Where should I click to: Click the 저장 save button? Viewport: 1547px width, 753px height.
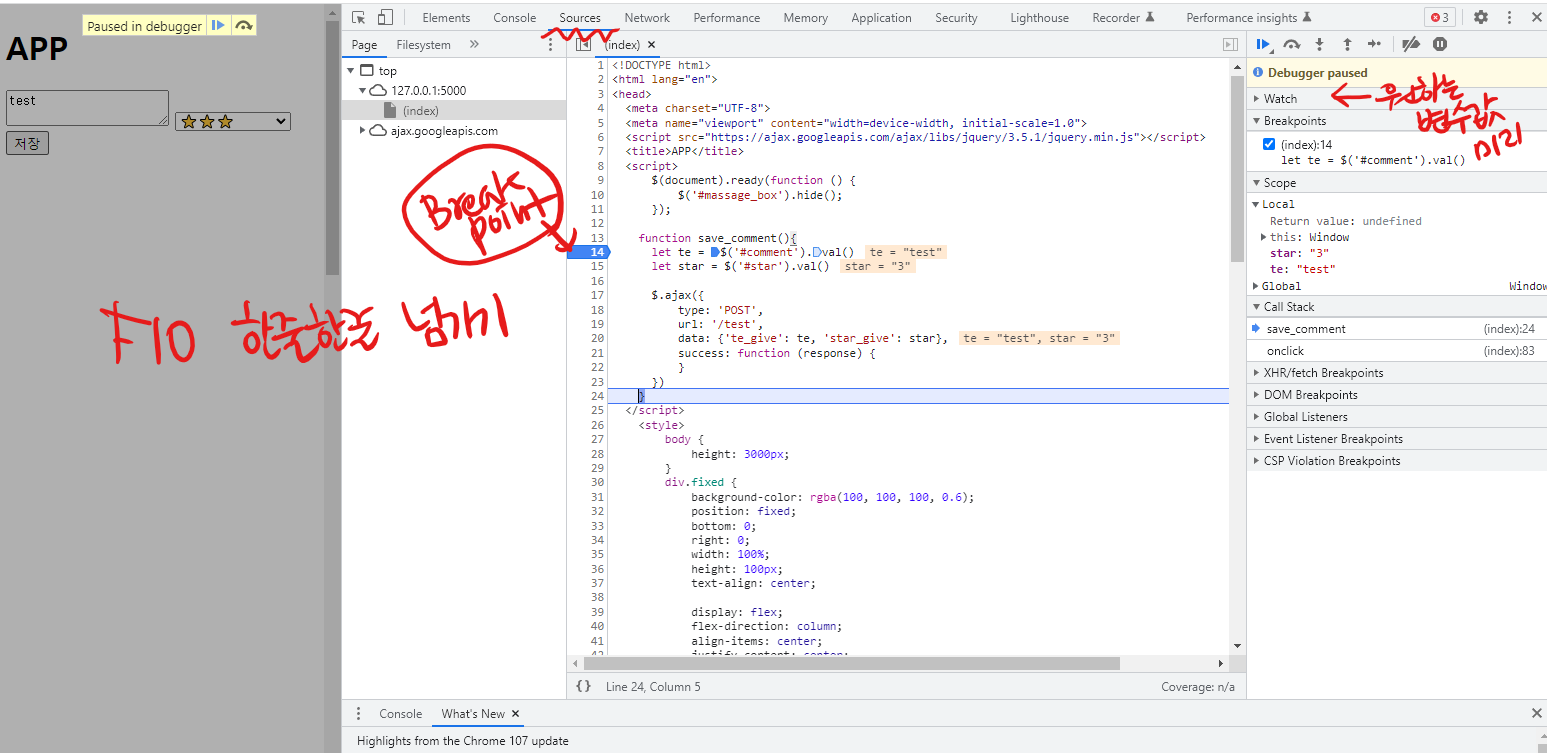click(x=27, y=143)
